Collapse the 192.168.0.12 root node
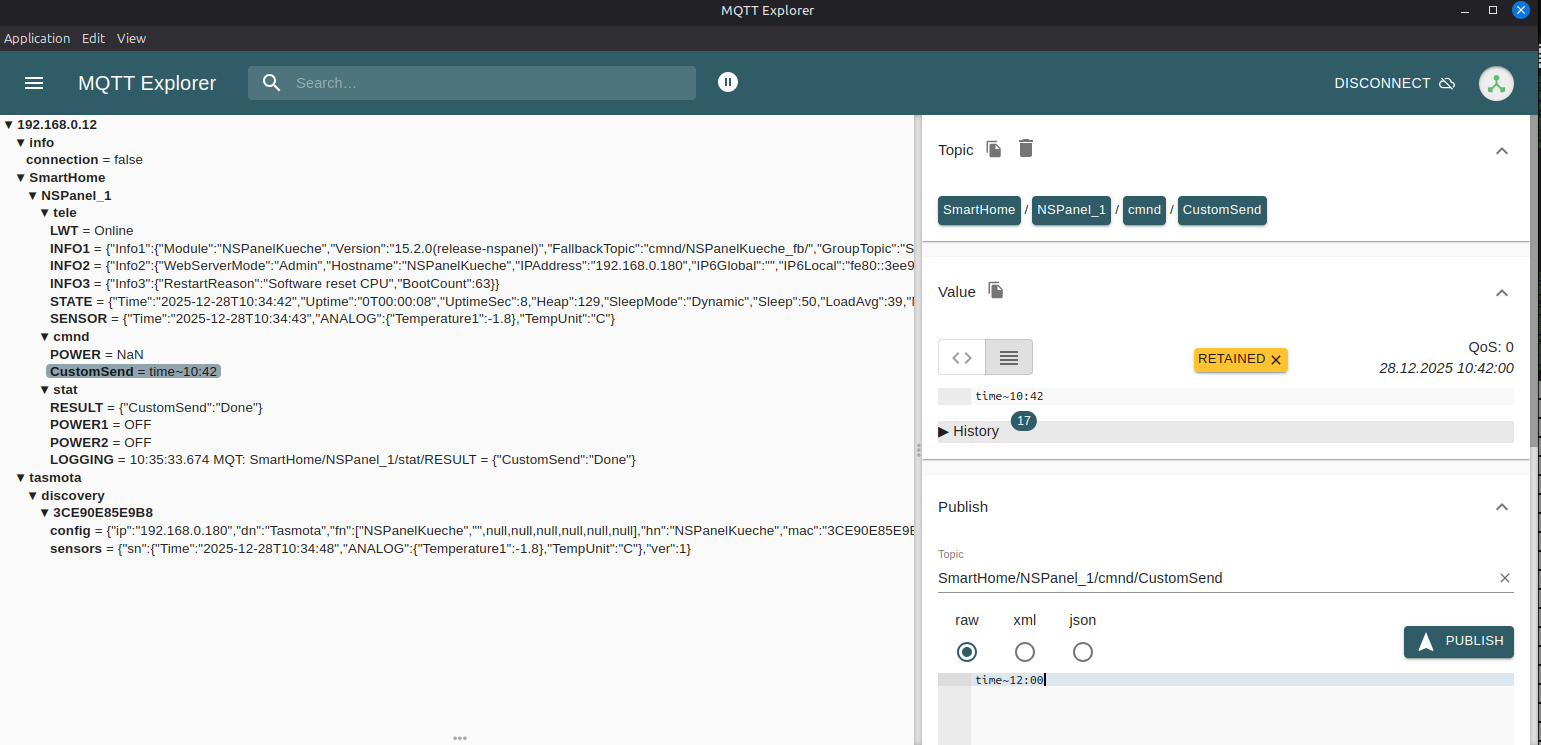The width and height of the screenshot is (1541, 745). (9, 125)
